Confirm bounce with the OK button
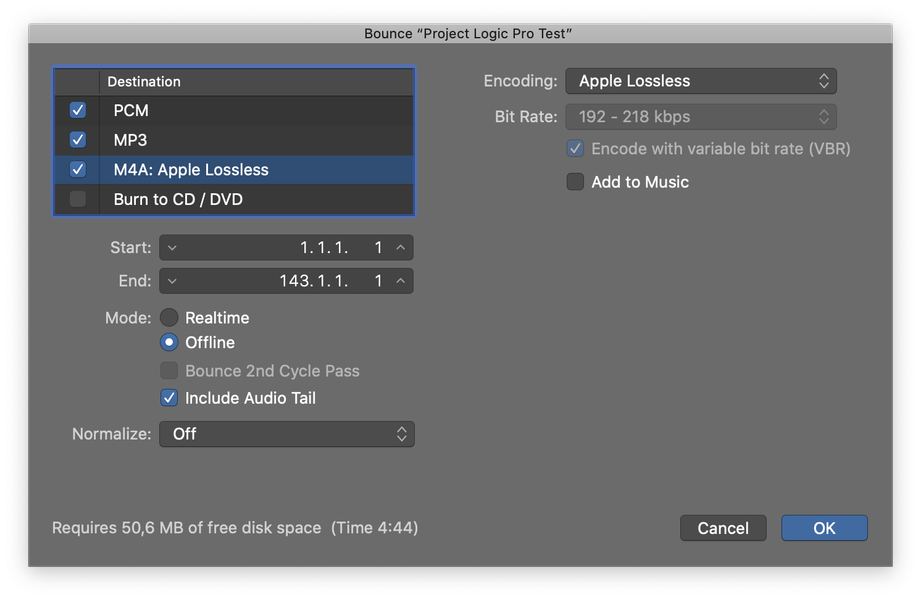 pyautogui.click(x=824, y=528)
